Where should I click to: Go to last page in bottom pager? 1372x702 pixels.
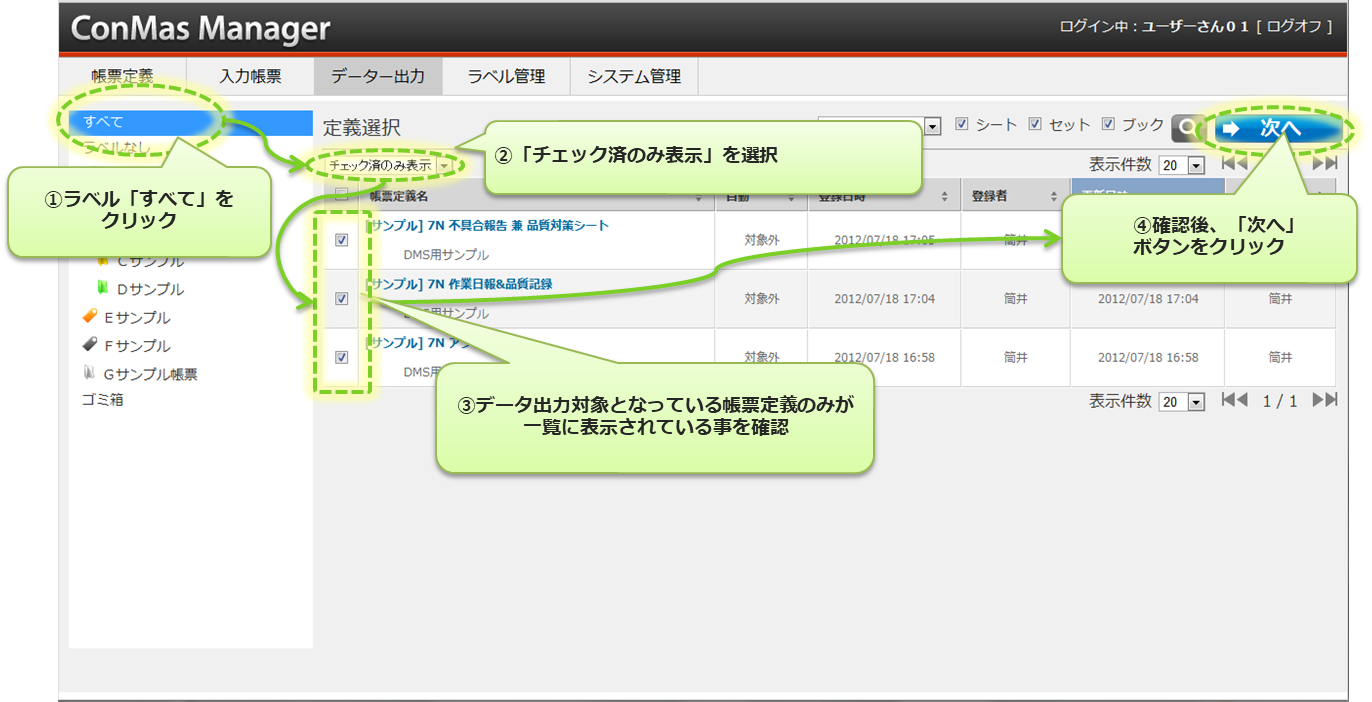click(1324, 400)
